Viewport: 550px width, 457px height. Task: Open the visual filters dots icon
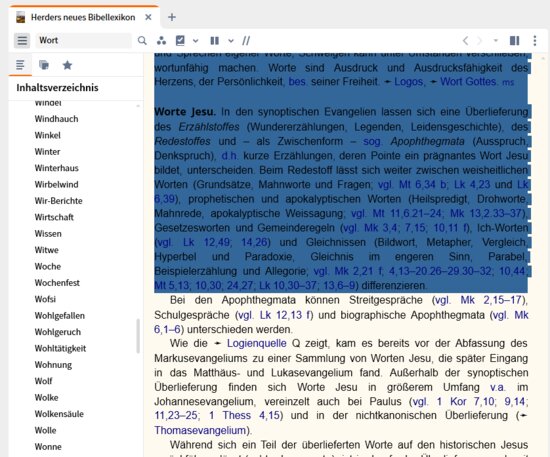[x=161, y=41]
